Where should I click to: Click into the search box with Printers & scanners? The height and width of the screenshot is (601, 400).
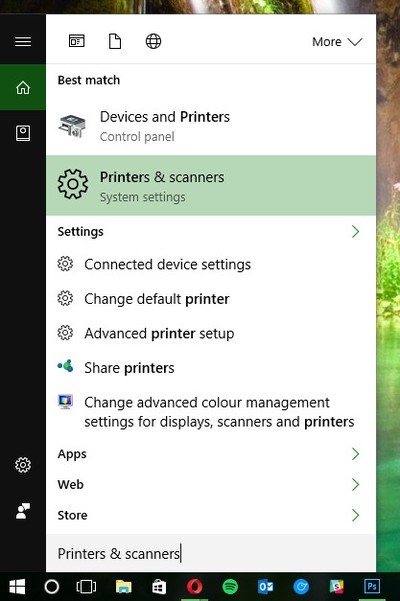click(211, 553)
